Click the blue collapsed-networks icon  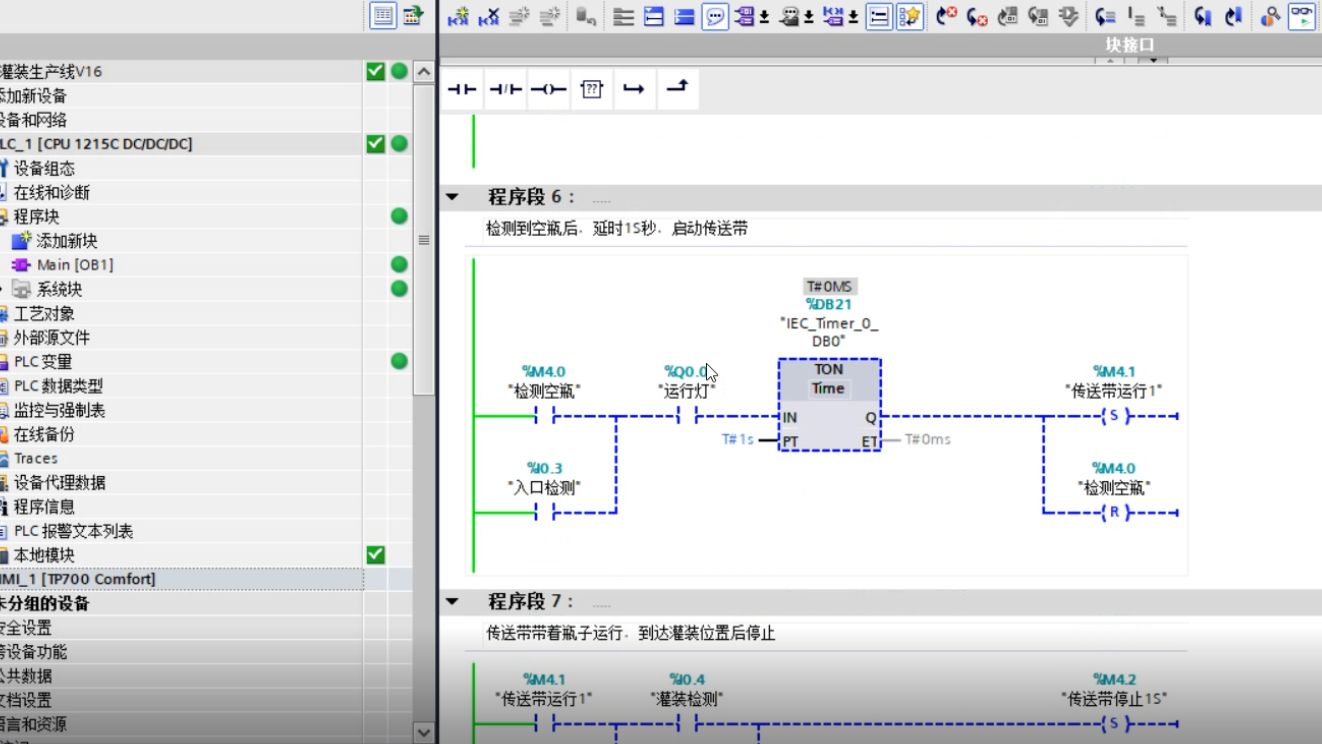[x=654, y=16]
